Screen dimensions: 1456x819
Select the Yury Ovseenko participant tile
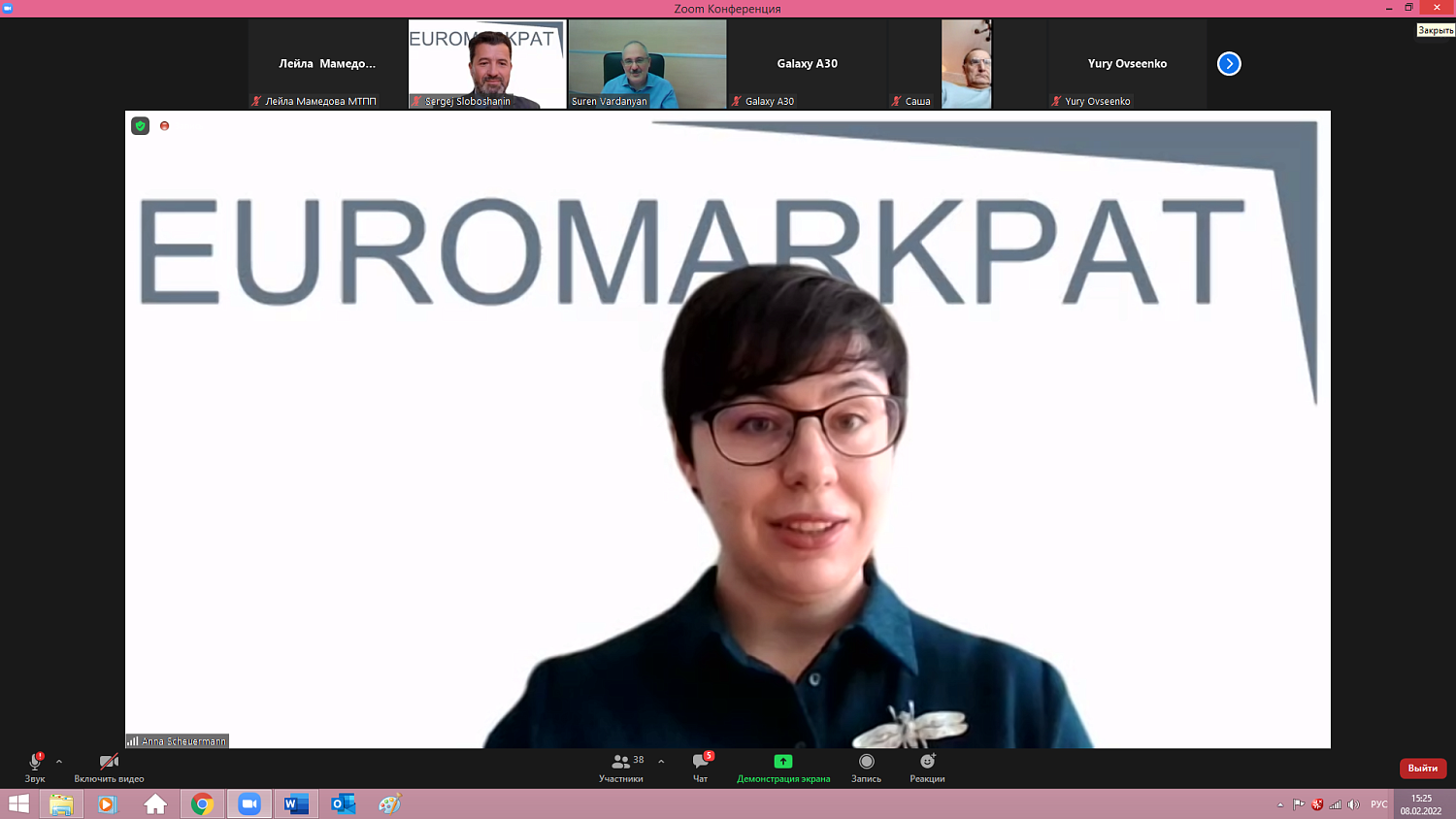click(x=1127, y=64)
